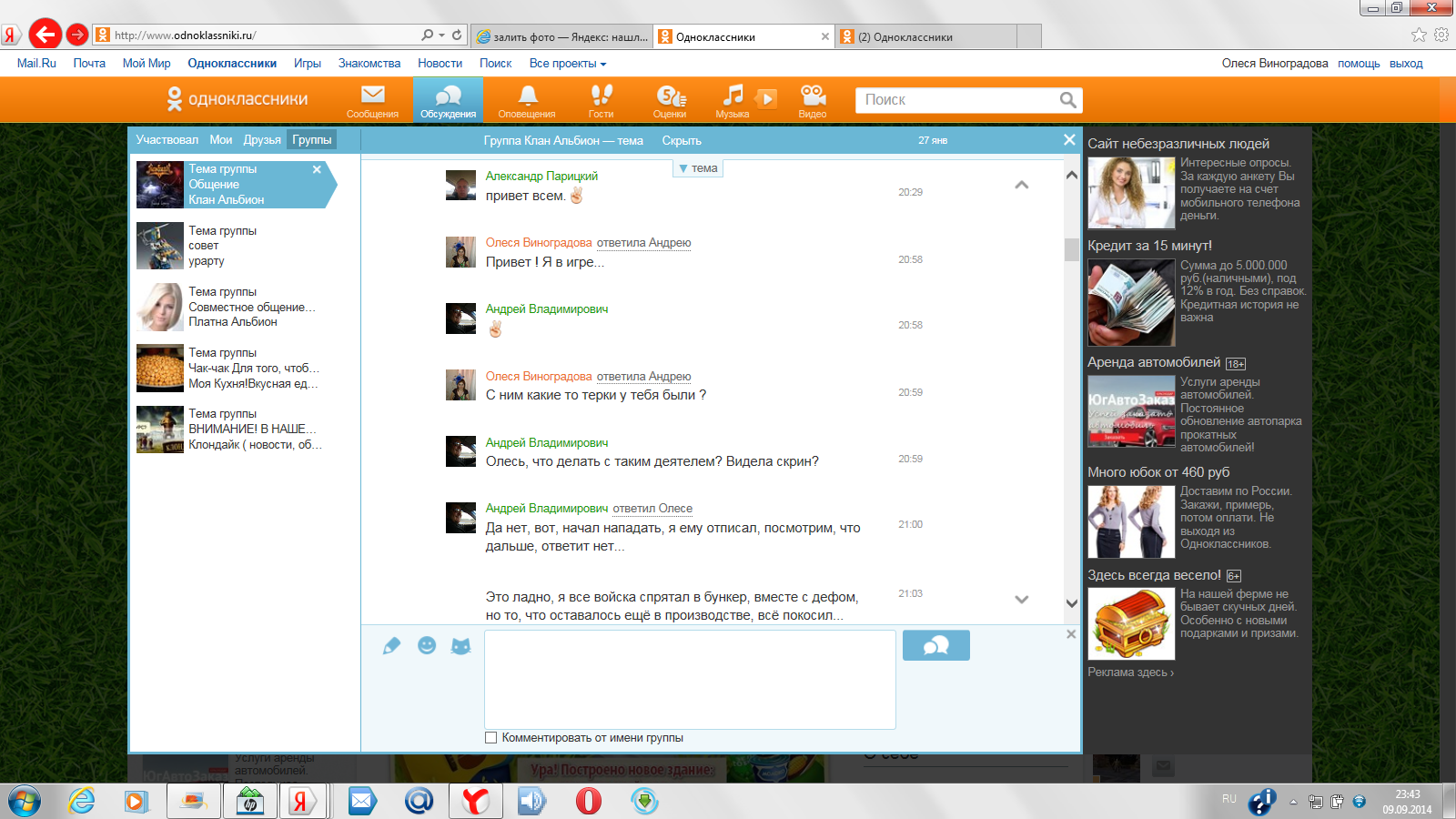Select the Участвовал tab

point(167,140)
